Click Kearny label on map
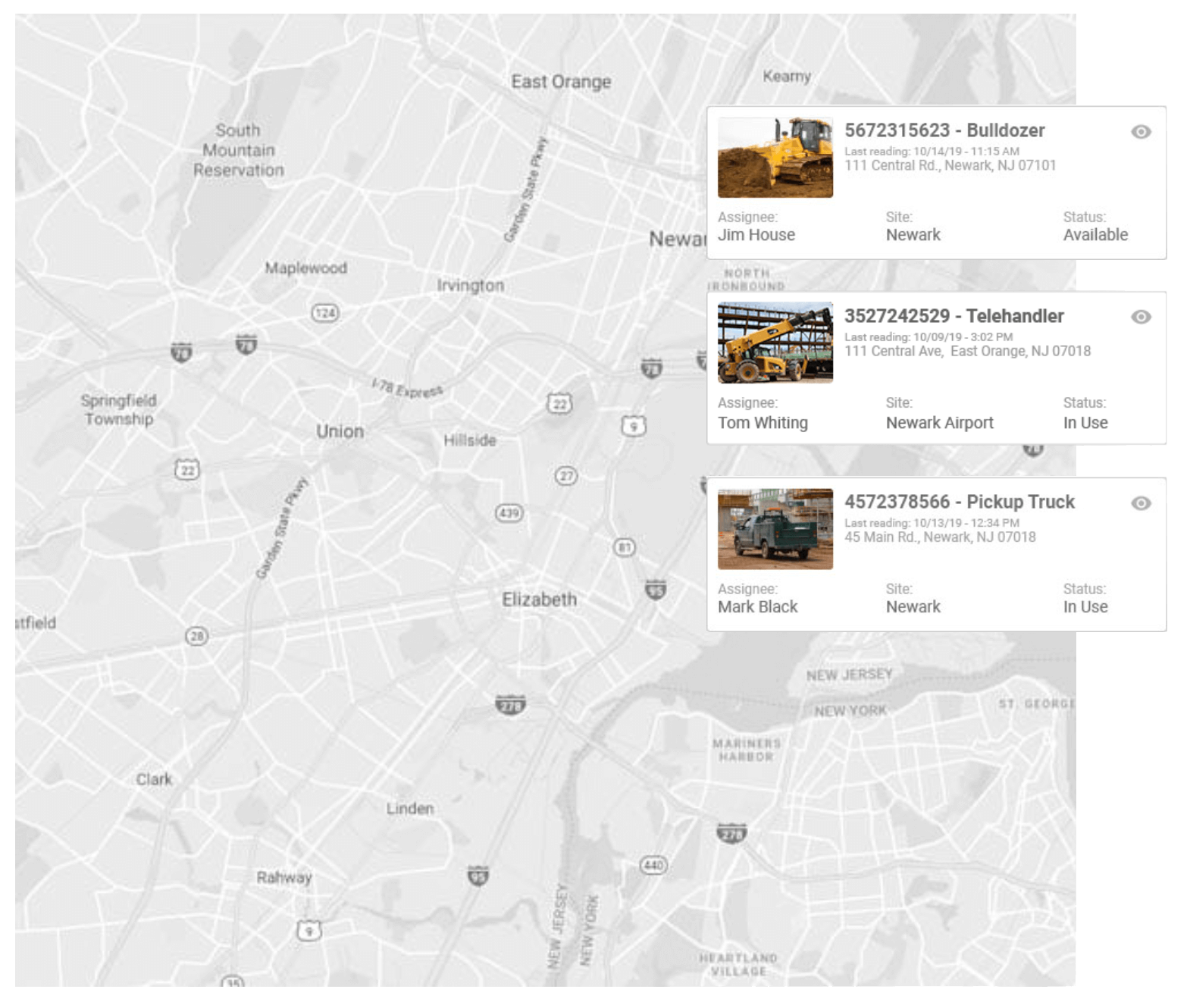Image resolution: width=1190 pixels, height=1008 pixels. [x=787, y=77]
